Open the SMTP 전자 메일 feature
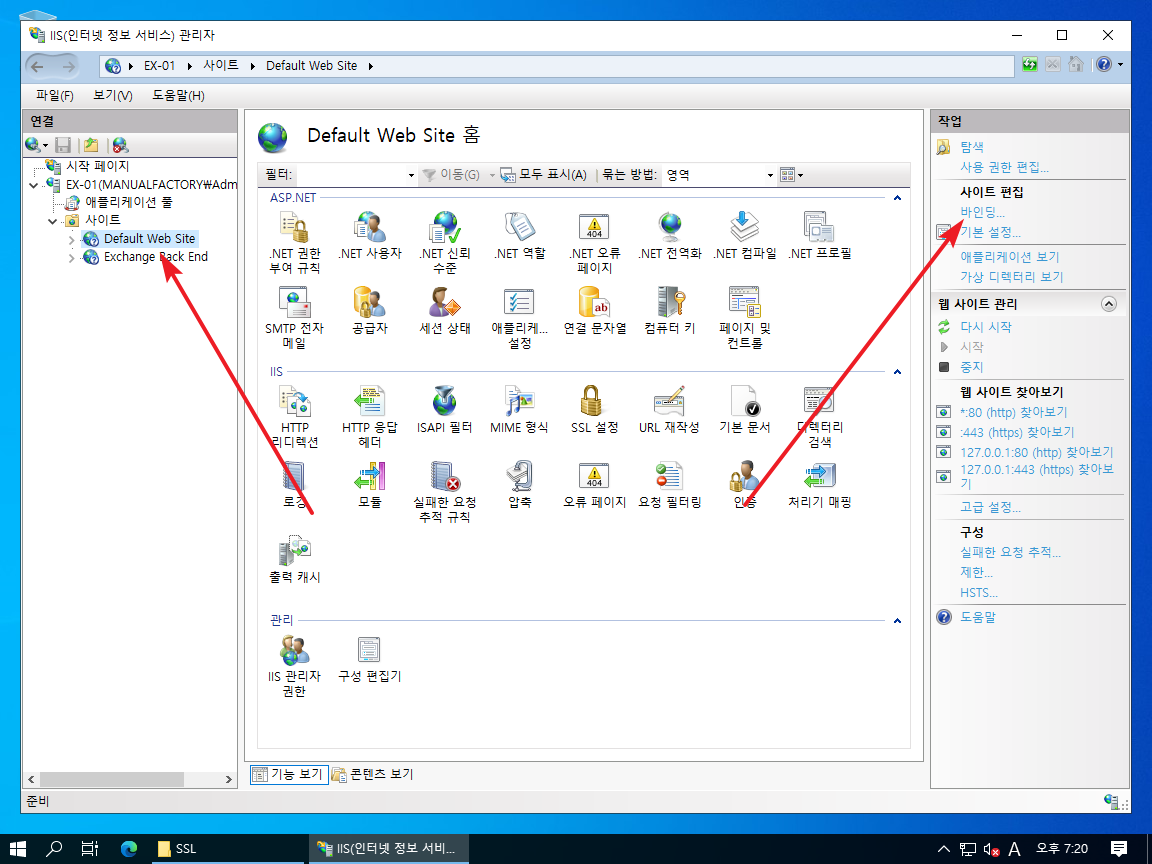The height and width of the screenshot is (864, 1152). [x=295, y=317]
